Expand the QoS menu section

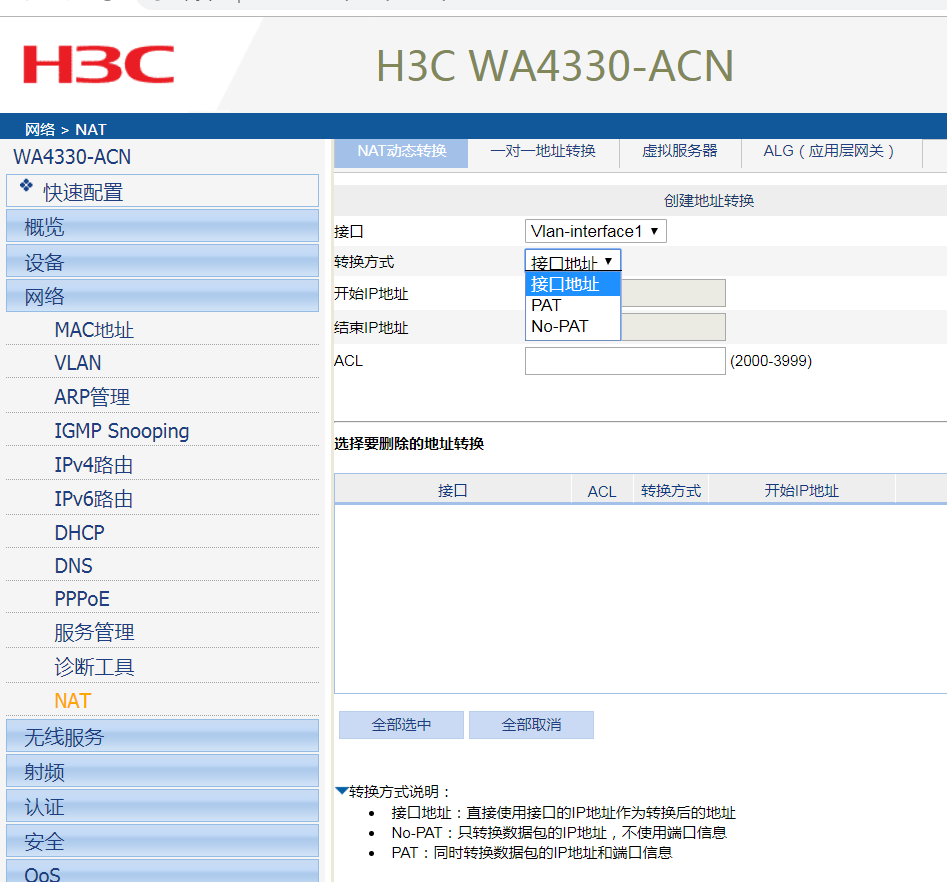click(x=162, y=871)
